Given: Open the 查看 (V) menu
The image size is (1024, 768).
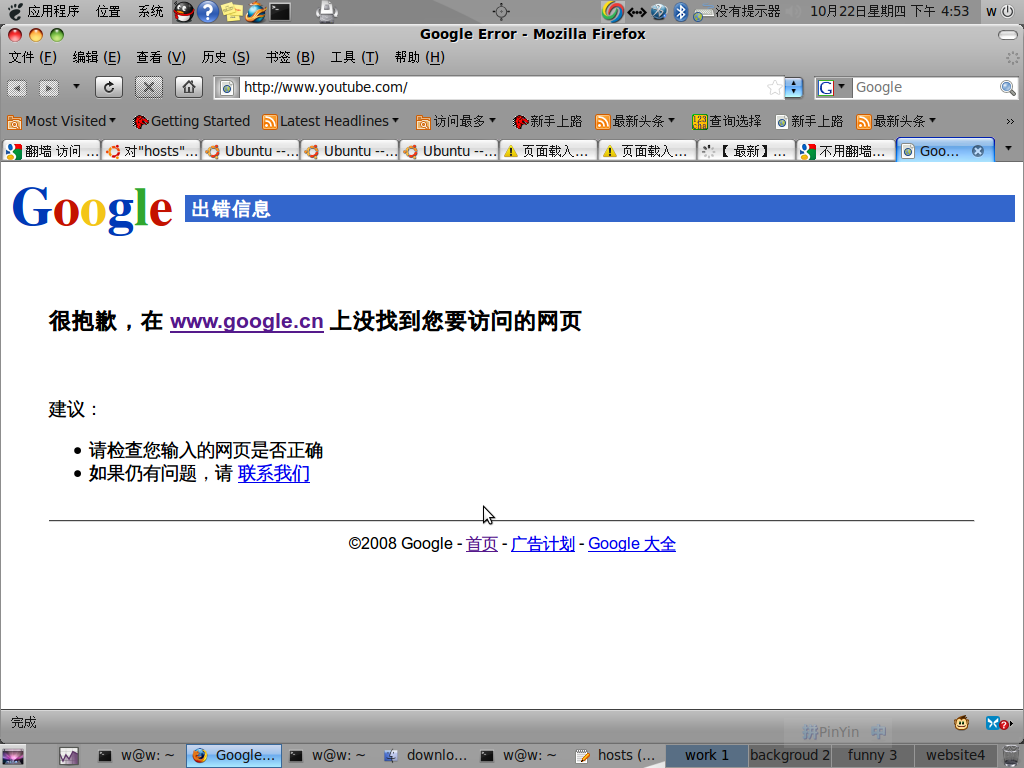Looking at the screenshot, I should [x=161, y=57].
